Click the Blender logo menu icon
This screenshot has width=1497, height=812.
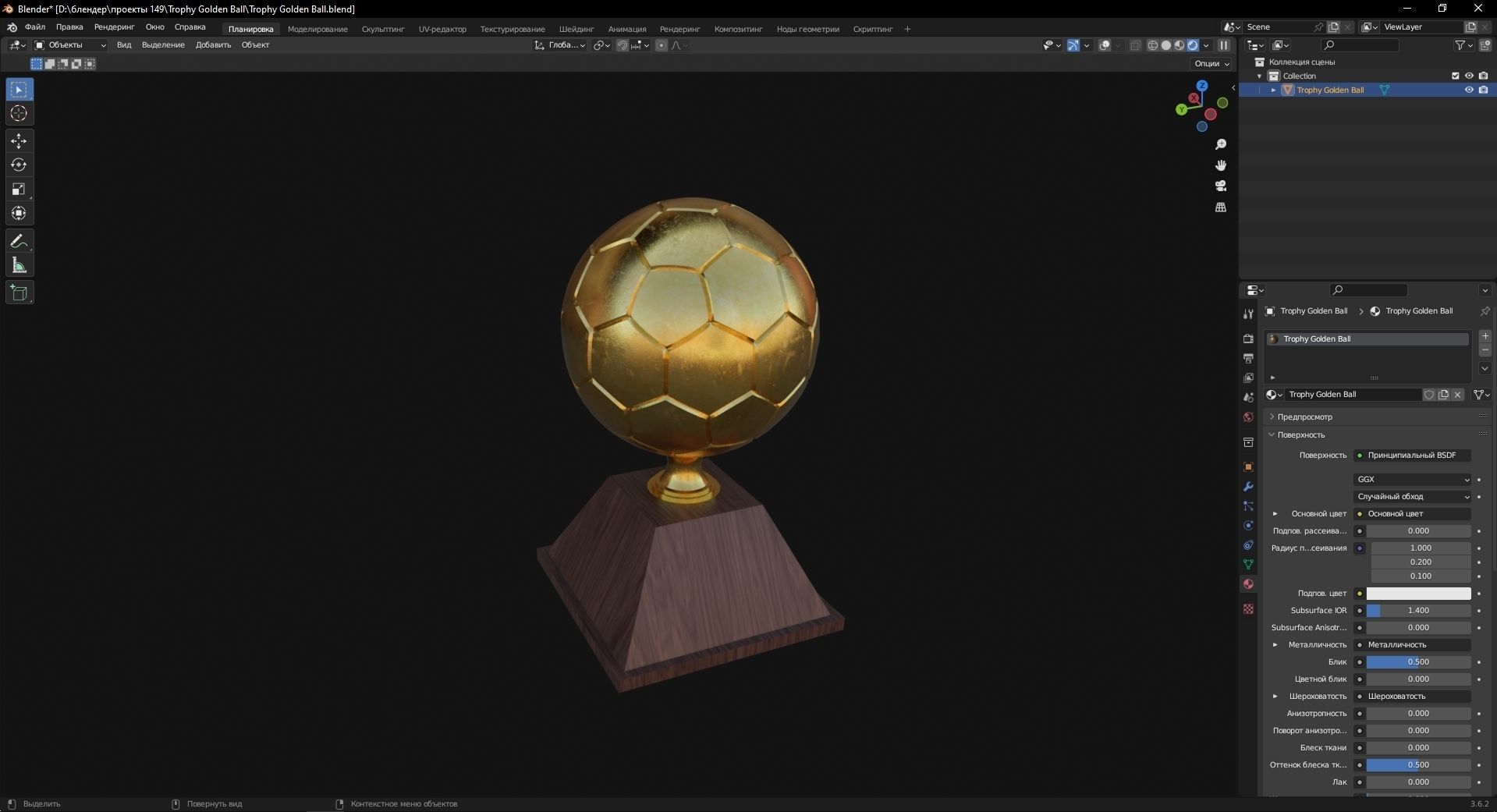coord(12,27)
